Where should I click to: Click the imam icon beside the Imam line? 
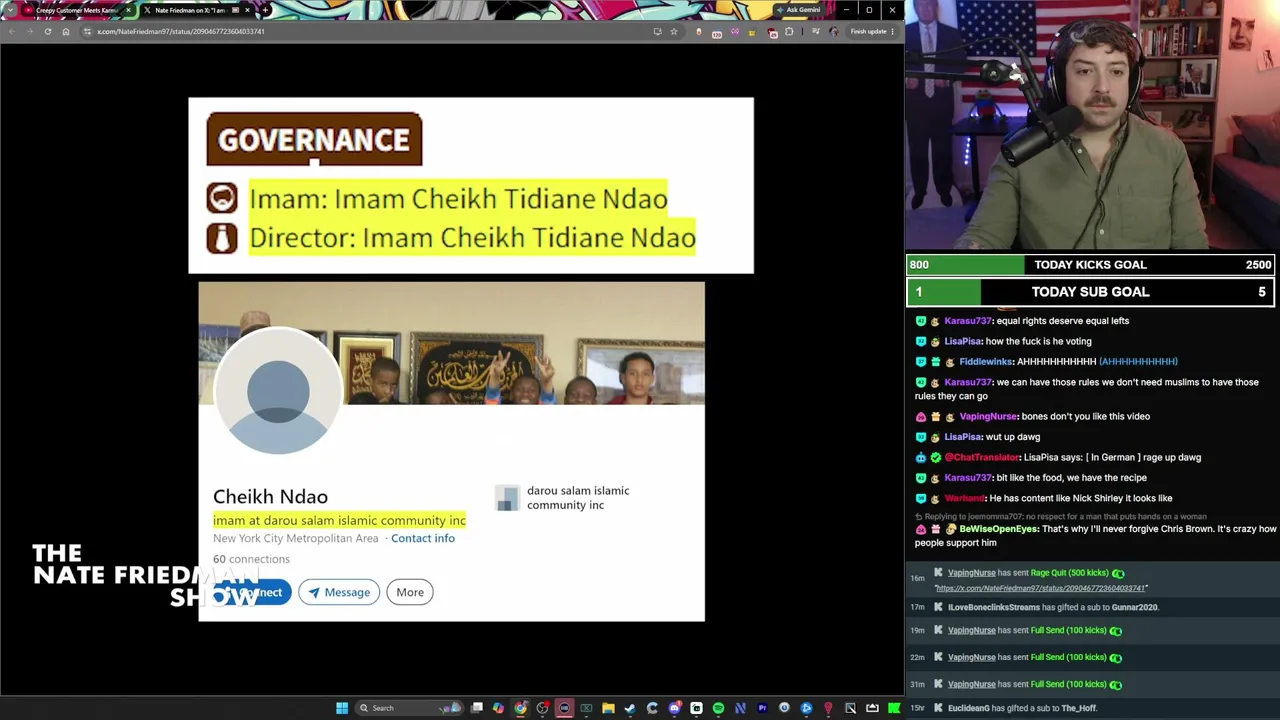pos(222,198)
